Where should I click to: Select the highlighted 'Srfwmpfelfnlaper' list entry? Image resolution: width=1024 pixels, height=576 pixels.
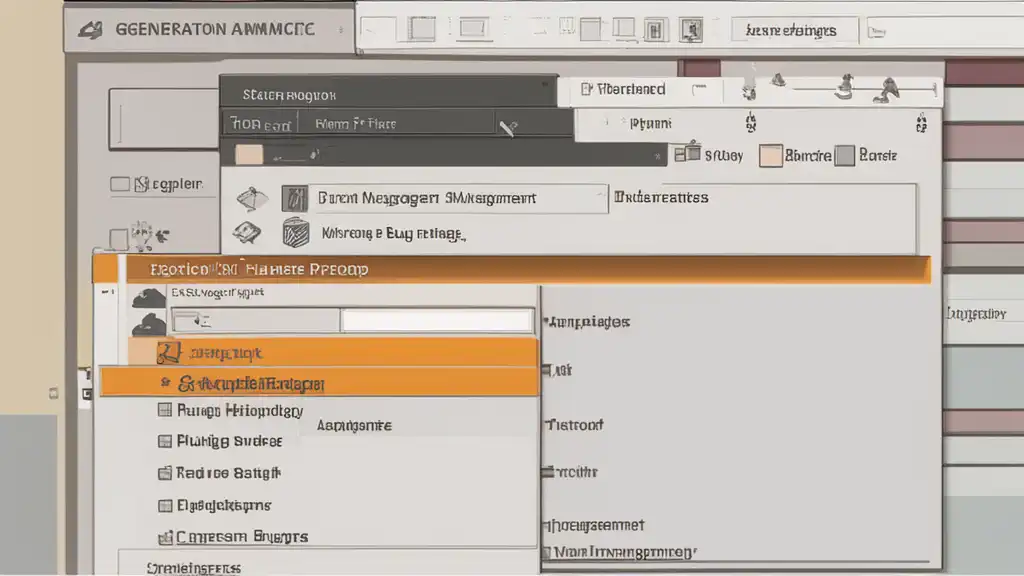pyautogui.click(x=319, y=383)
